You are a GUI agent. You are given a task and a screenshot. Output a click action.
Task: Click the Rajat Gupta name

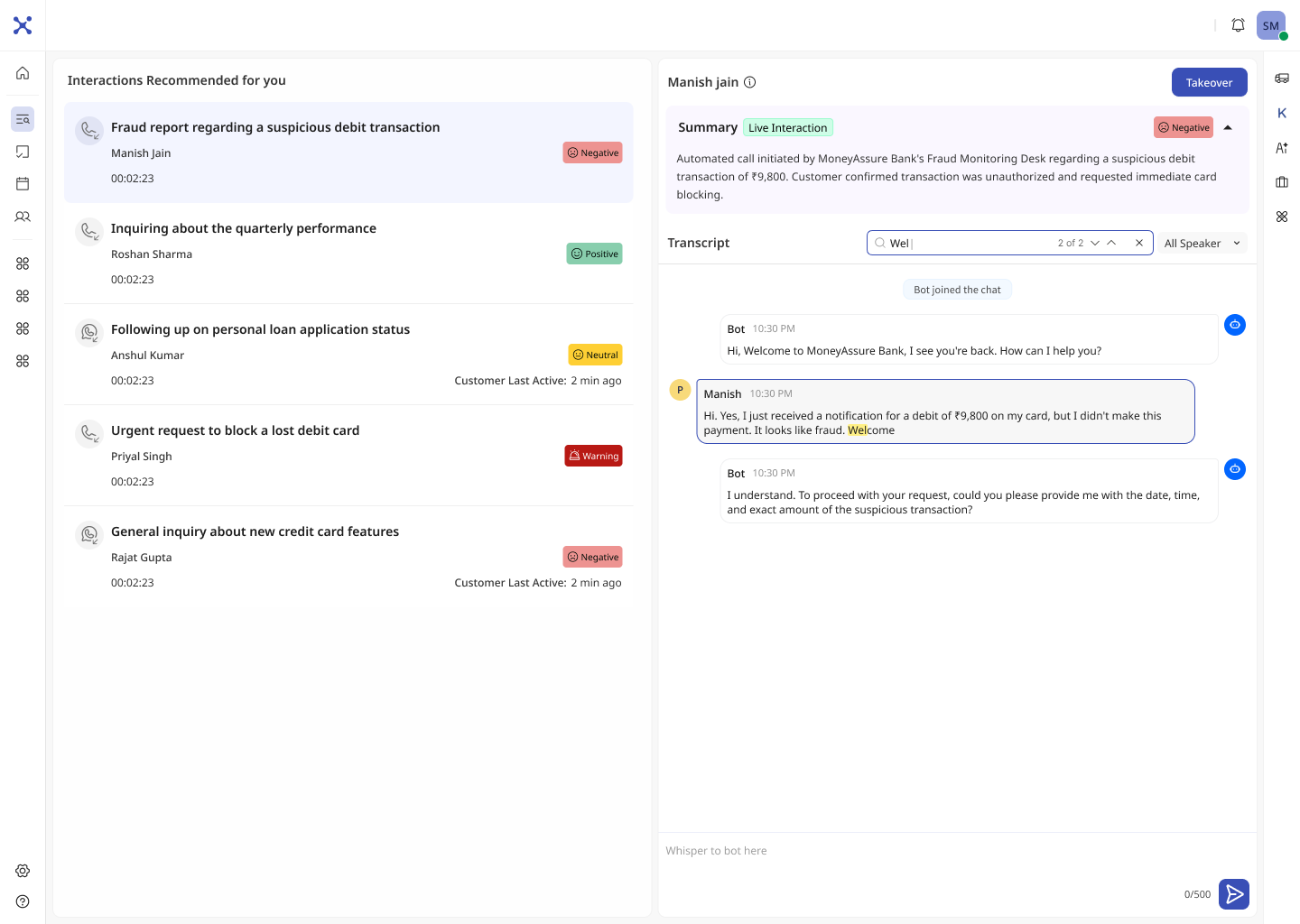click(142, 558)
